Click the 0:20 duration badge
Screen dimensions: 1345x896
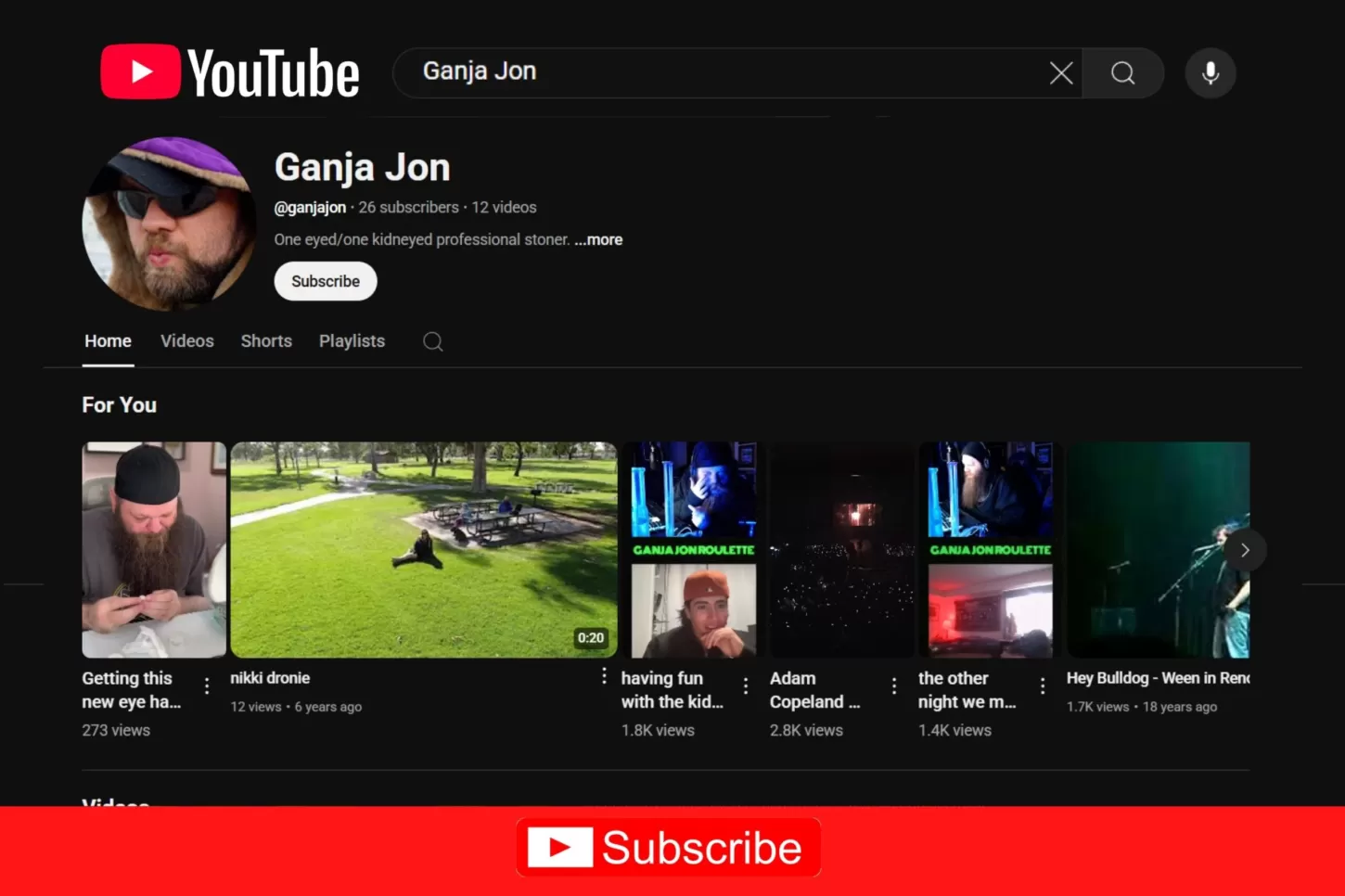(x=591, y=638)
